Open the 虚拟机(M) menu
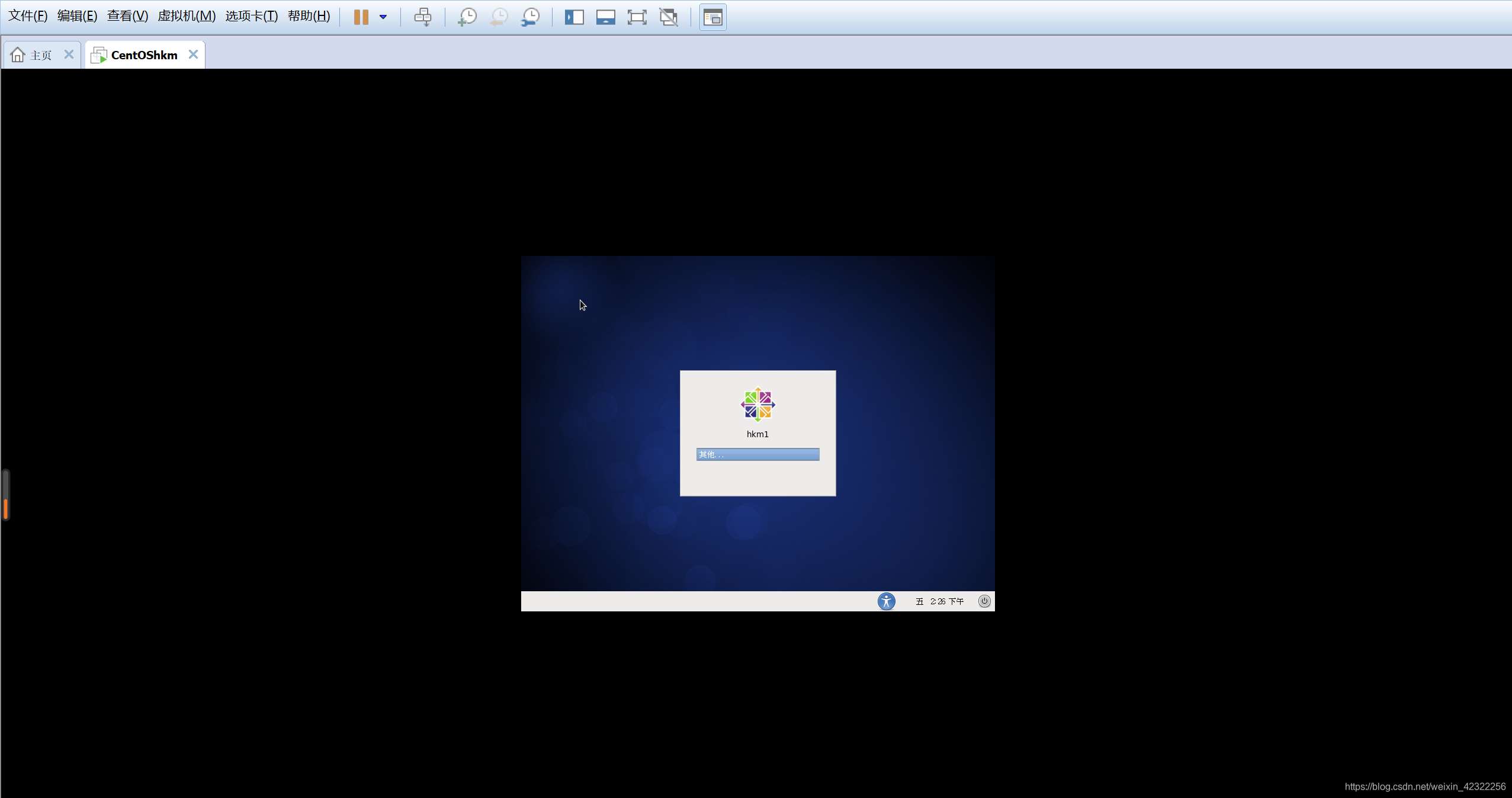The image size is (1512, 798). click(x=187, y=16)
